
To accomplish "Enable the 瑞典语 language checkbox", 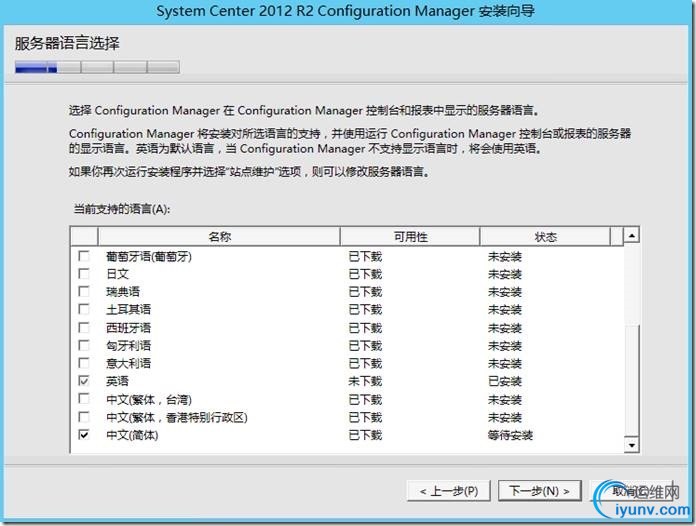I will pyautogui.click(x=84, y=292).
